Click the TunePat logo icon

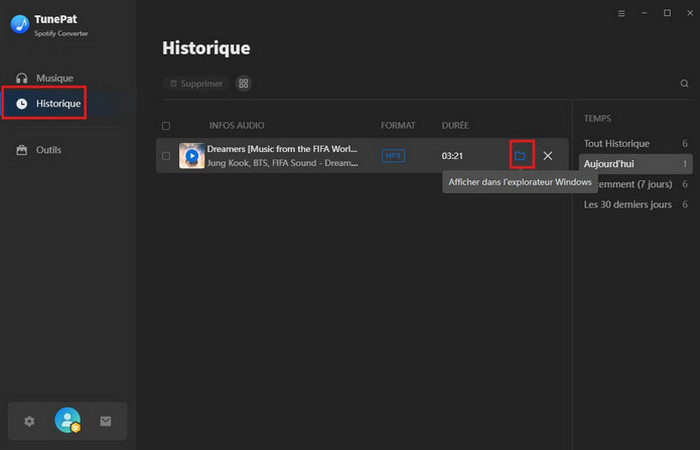tap(19, 23)
